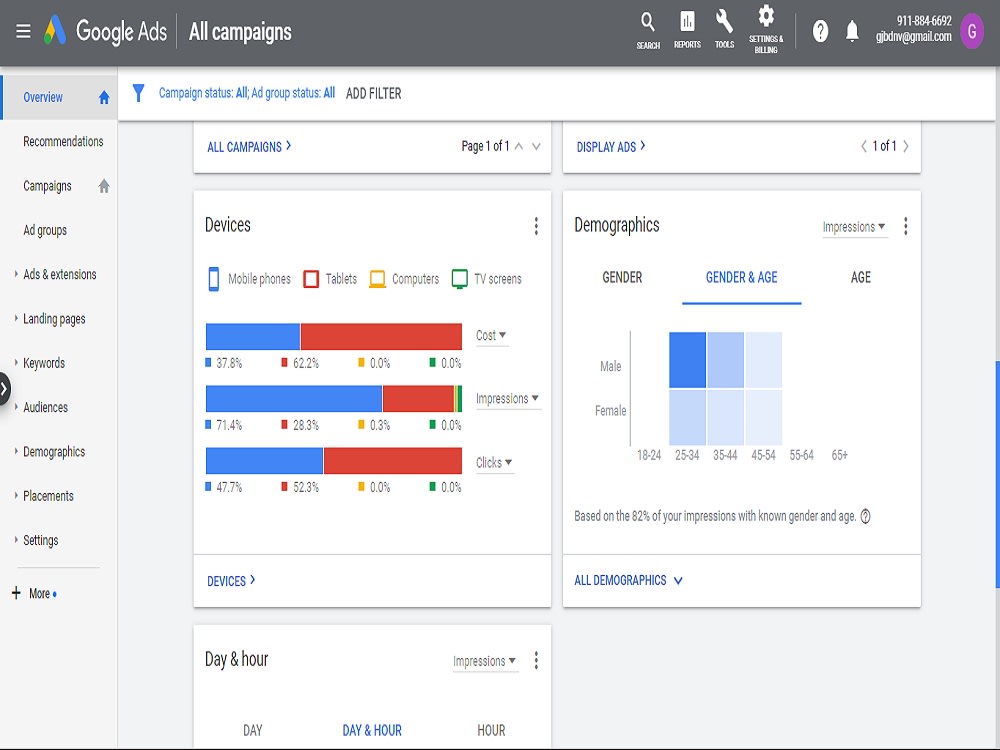The image size is (1000, 750).
Task: Go to next campaigns page arrow
Action: coord(536,146)
